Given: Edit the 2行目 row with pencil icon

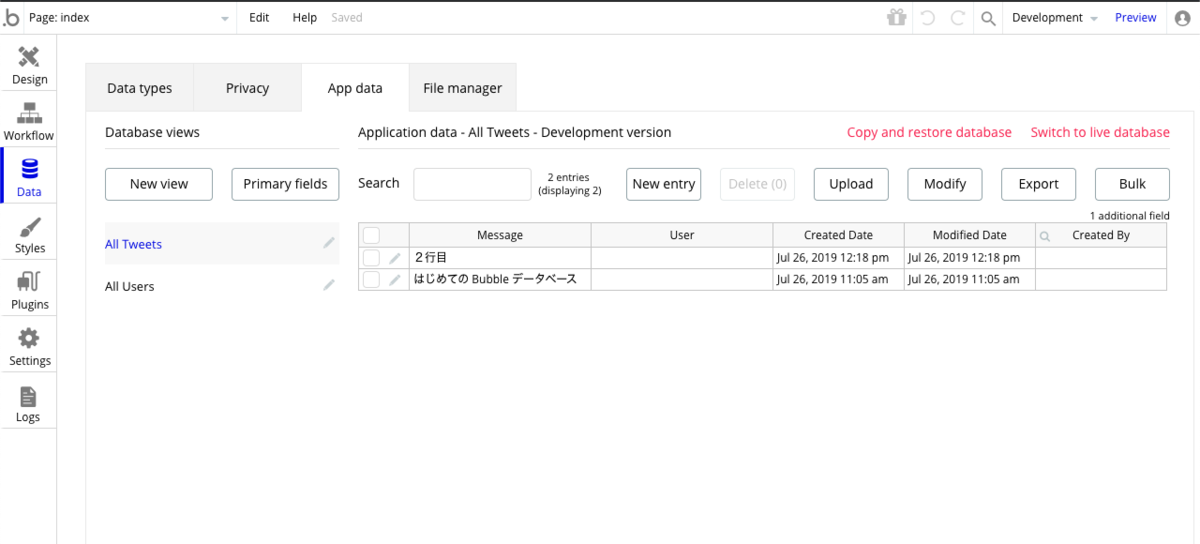Looking at the screenshot, I should pyautogui.click(x=395, y=258).
